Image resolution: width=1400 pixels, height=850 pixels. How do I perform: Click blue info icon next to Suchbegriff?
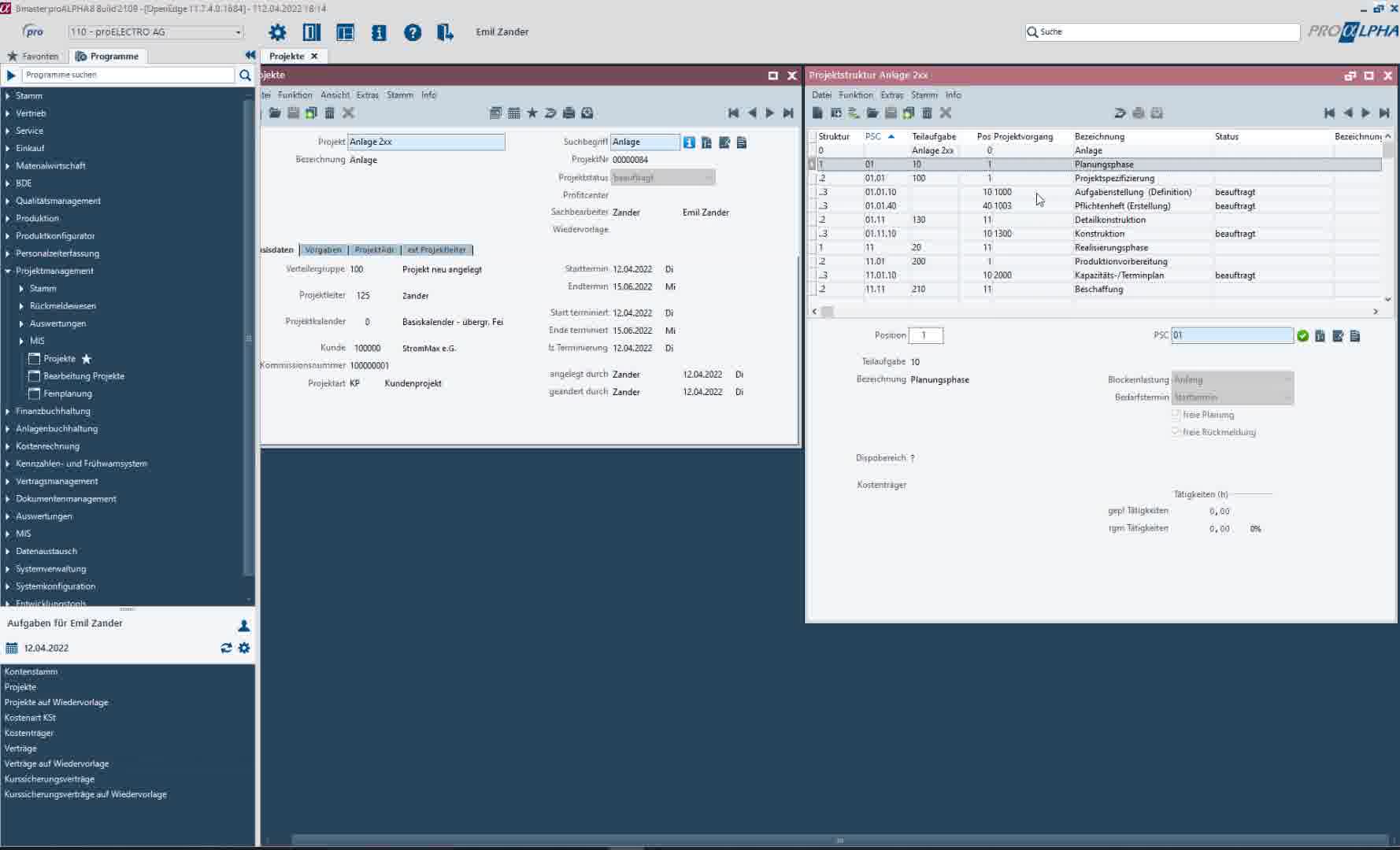pos(689,142)
